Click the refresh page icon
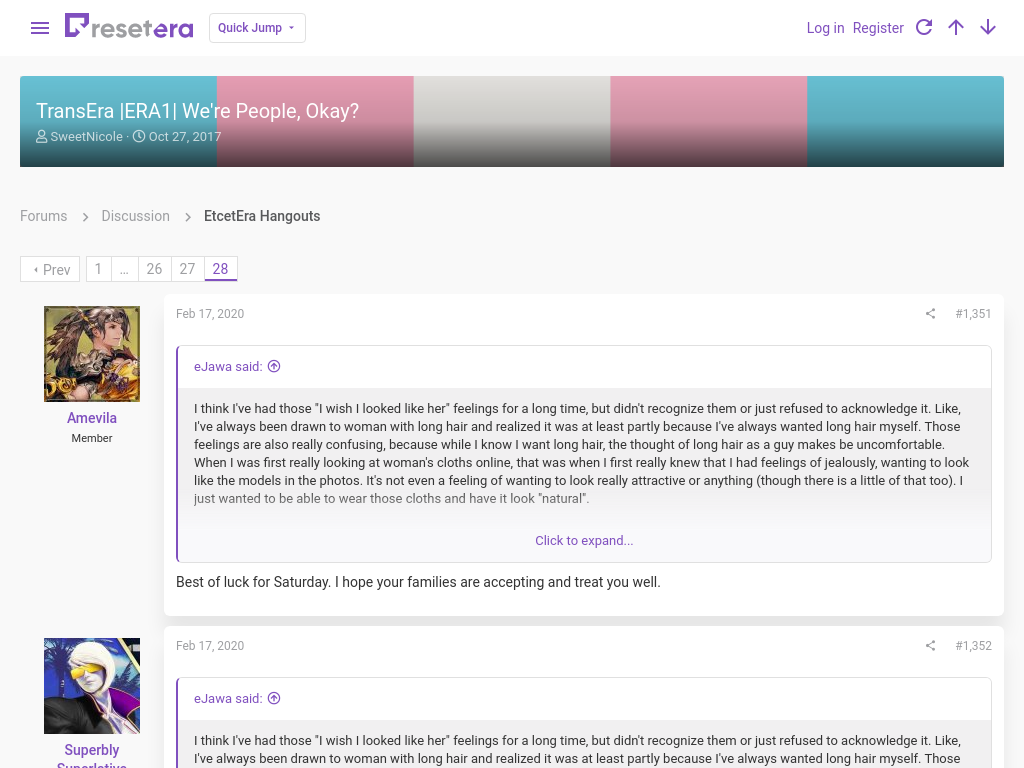This screenshot has height=768, width=1024. [923, 27]
